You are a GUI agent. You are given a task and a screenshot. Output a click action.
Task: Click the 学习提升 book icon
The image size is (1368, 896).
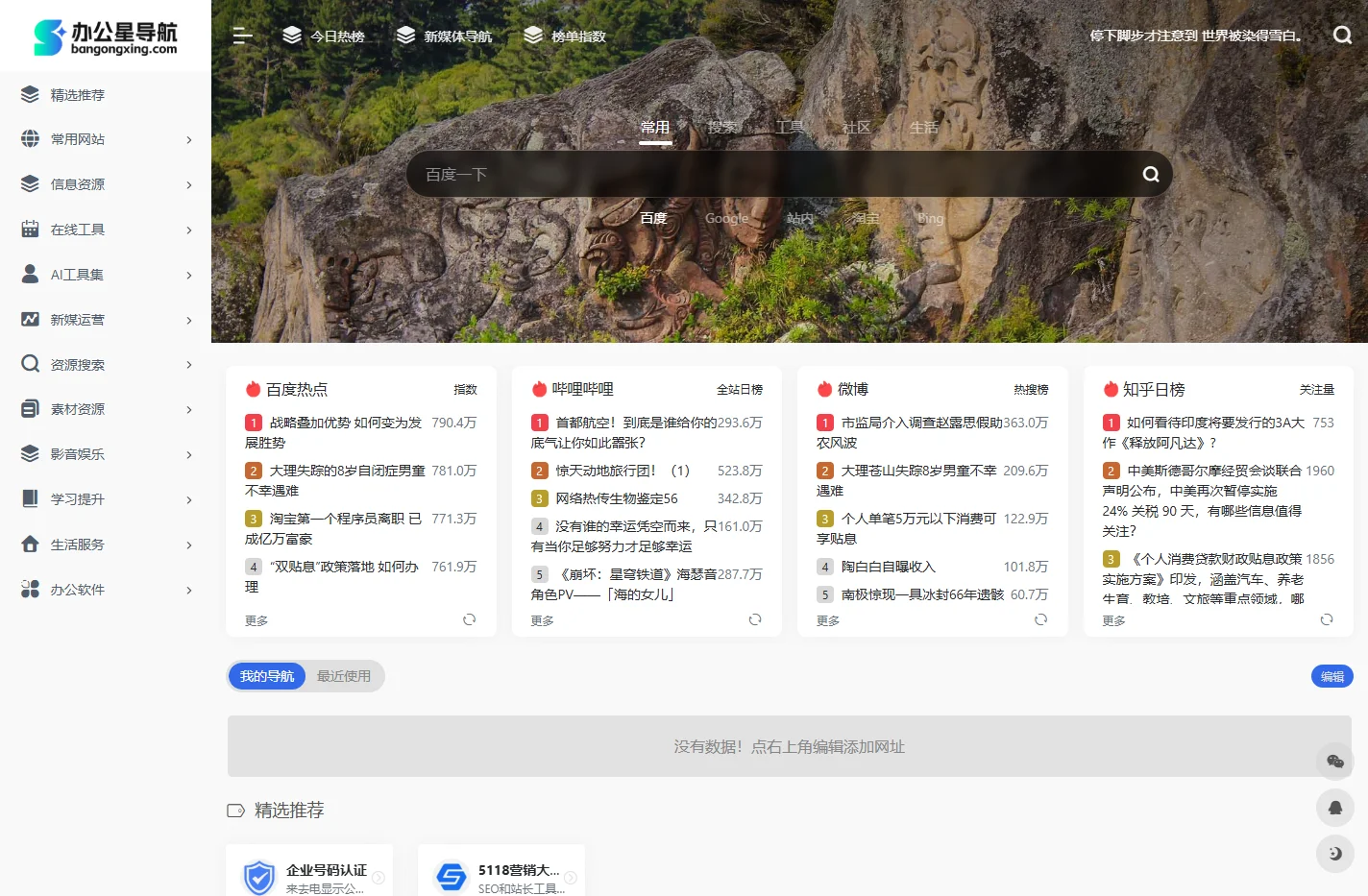coord(30,498)
